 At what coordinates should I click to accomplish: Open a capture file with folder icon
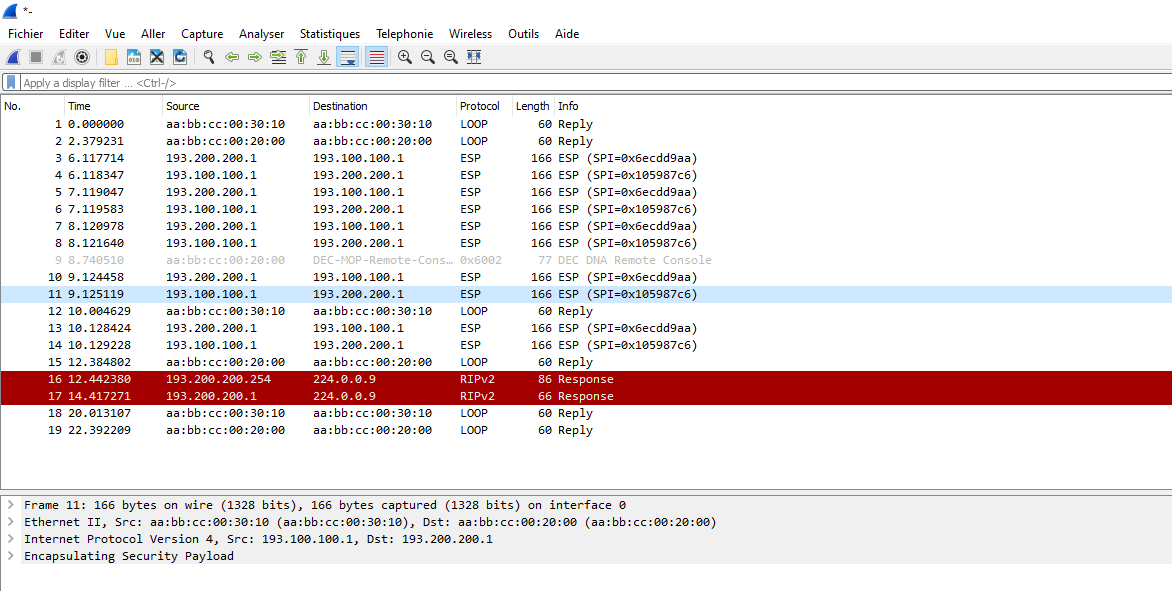pyautogui.click(x=111, y=57)
